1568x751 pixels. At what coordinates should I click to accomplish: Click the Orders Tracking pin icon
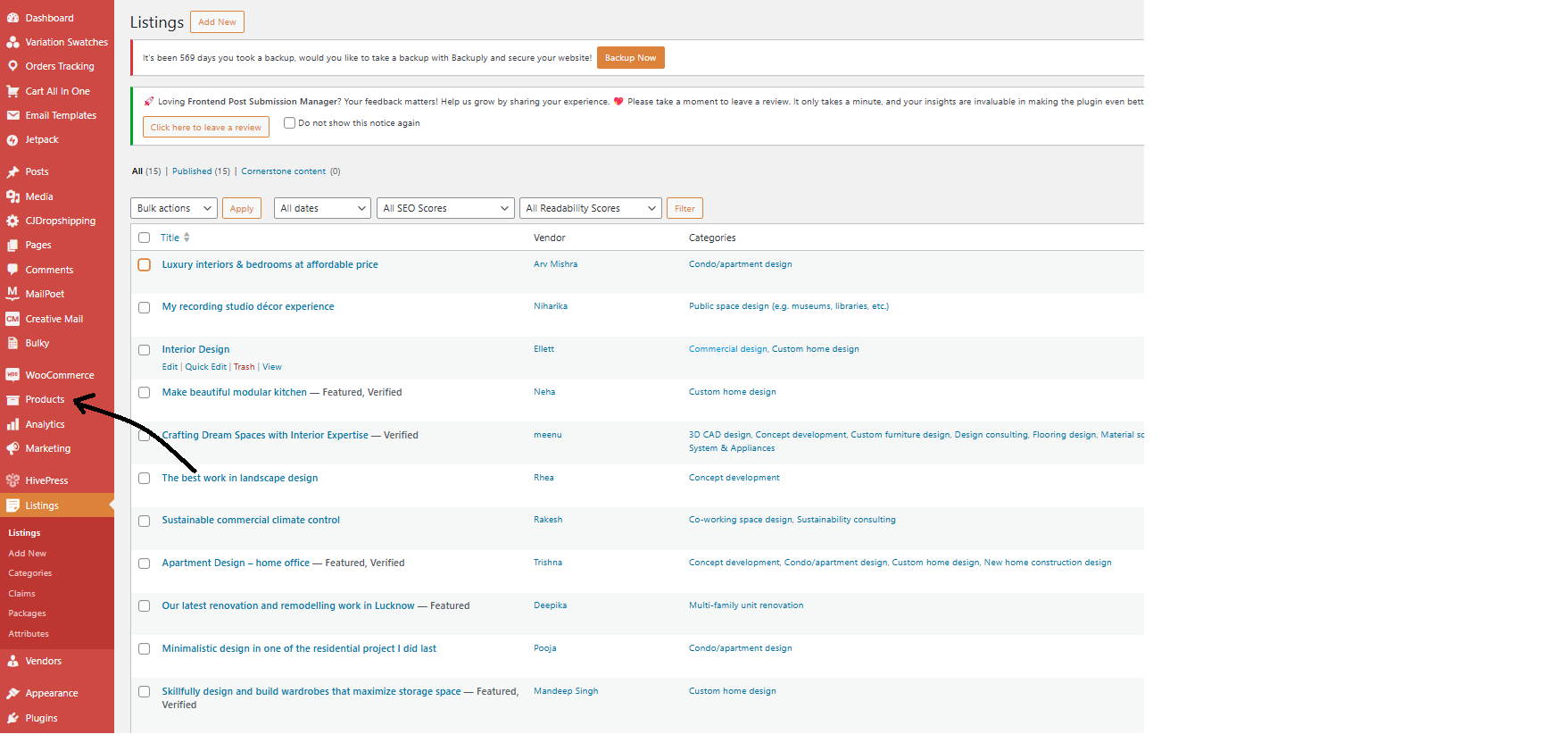pyautogui.click(x=12, y=66)
